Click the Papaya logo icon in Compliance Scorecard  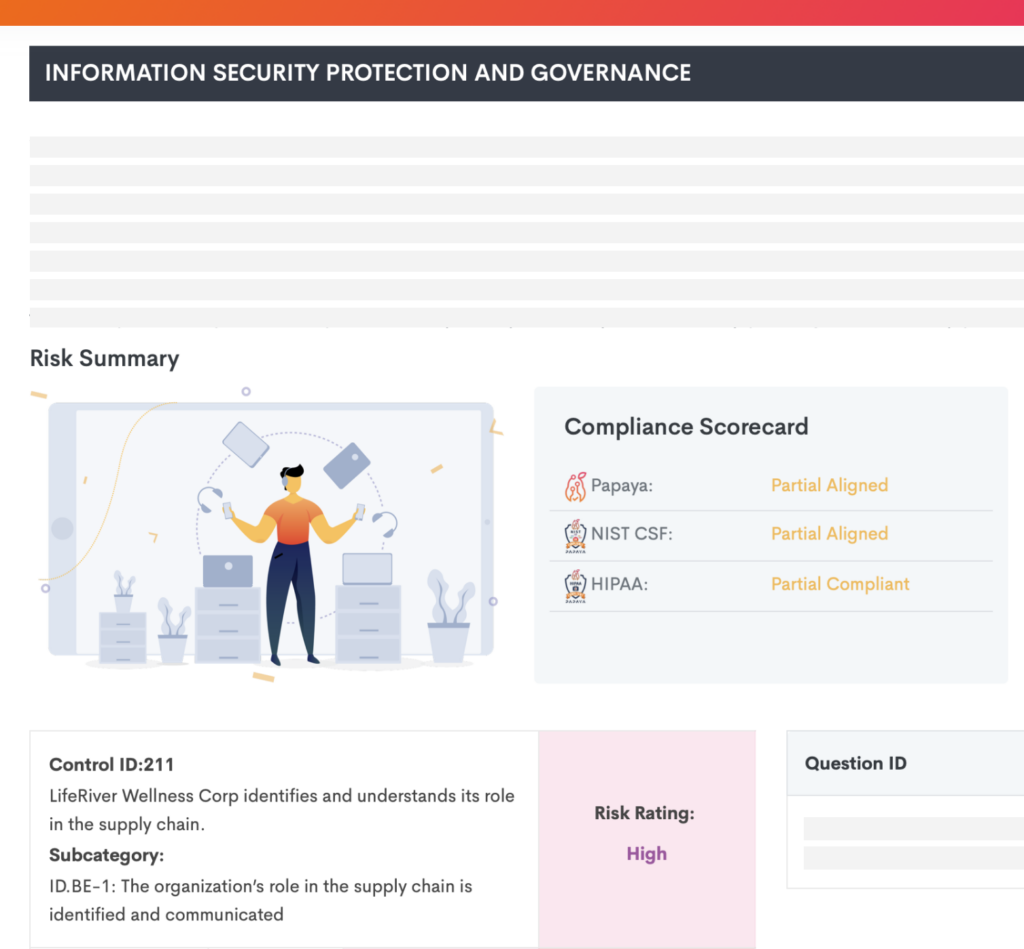pos(575,485)
